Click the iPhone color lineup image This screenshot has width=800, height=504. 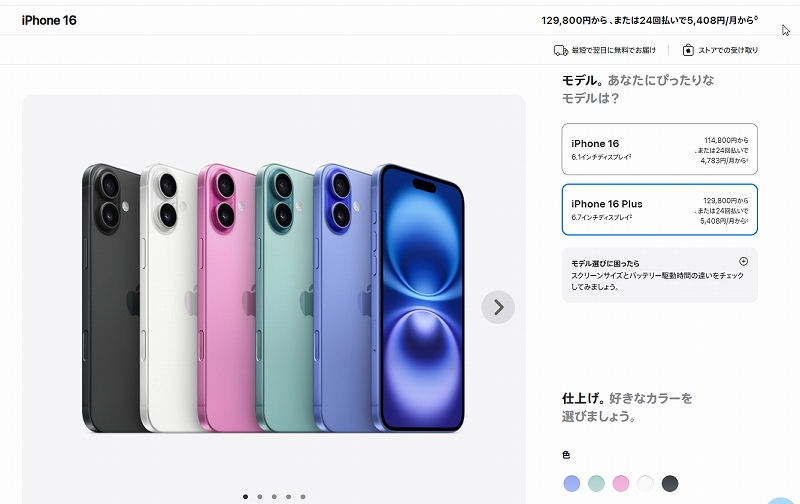point(273,298)
